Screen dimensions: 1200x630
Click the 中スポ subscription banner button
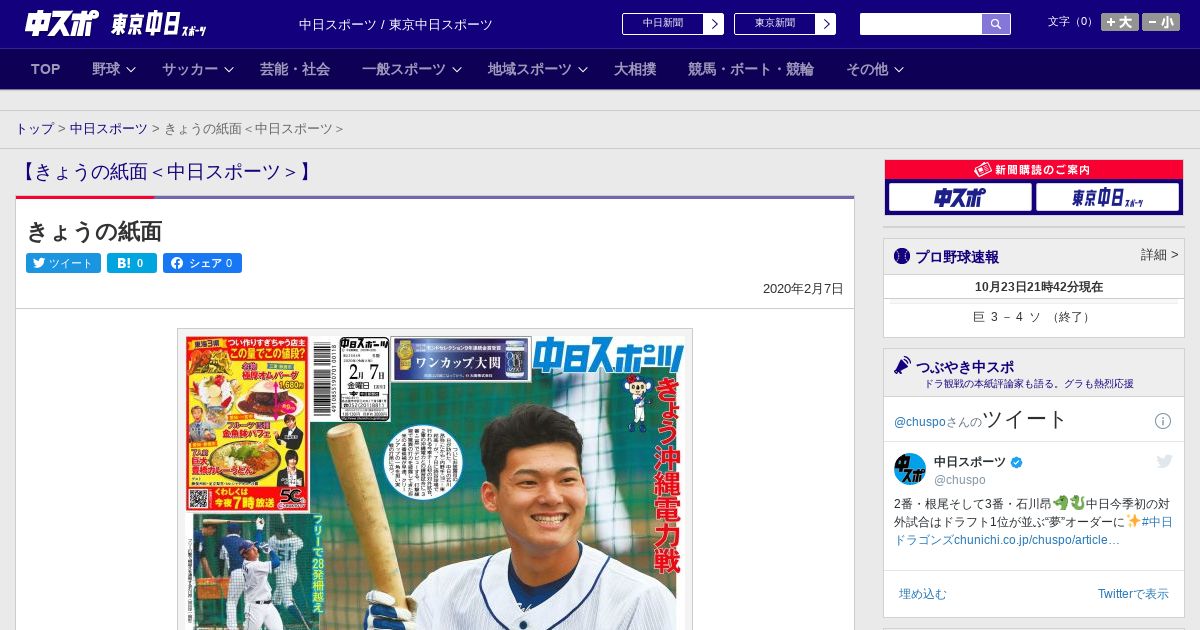960,197
